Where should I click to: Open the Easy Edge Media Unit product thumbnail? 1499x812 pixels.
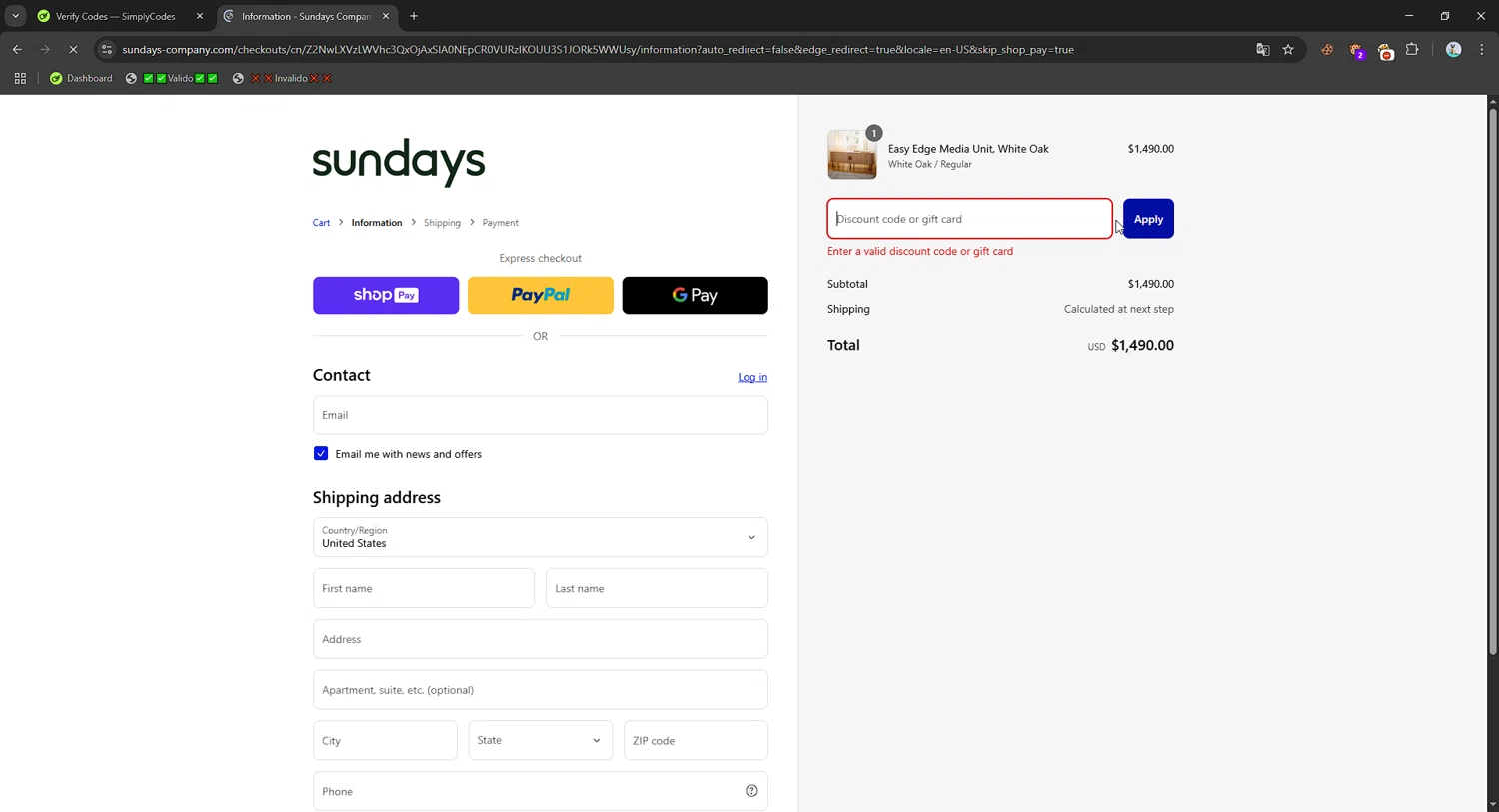tap(852, 155)
